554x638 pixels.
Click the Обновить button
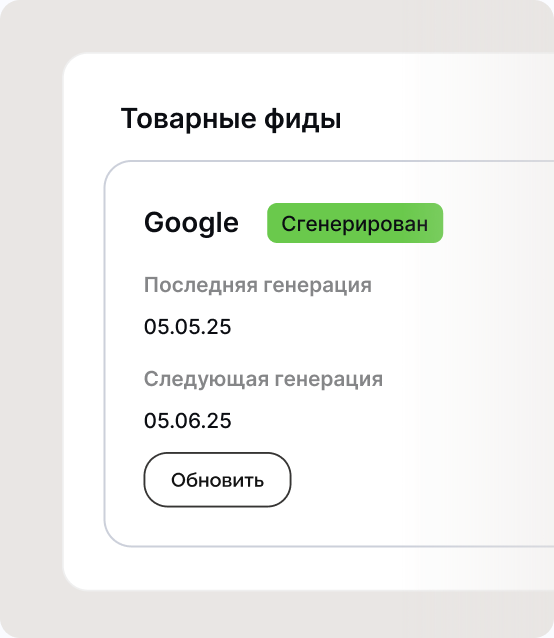(217, 480)
